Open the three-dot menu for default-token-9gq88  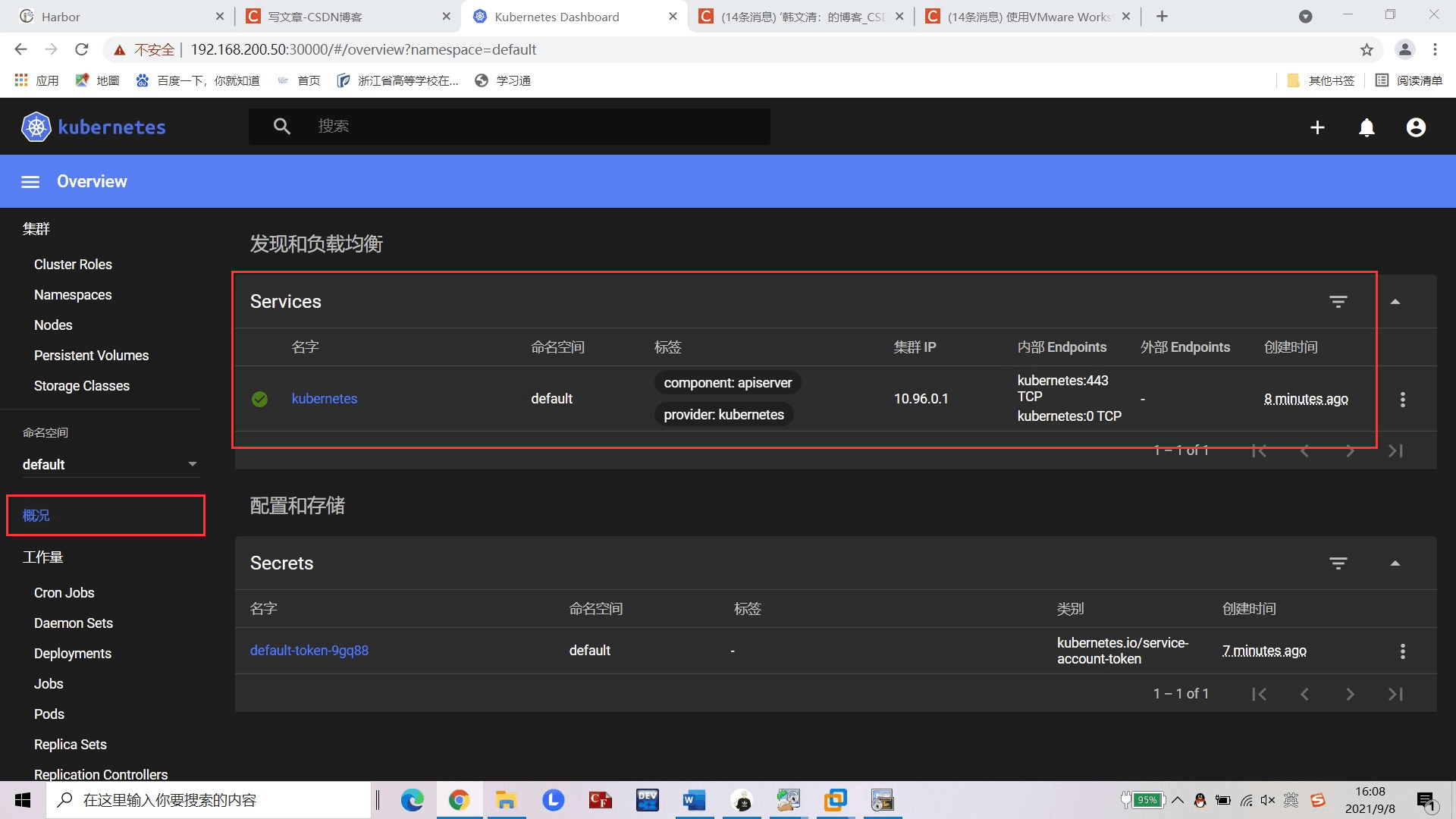pyautogui.click(x=1403, y=651)
